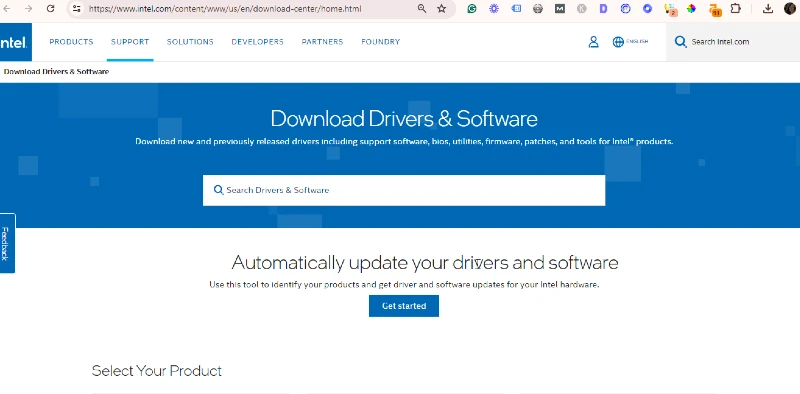The height and width of the screenshot is (394, 800).
Task: Open the gray K extension icon
Action: pos(582,9)
